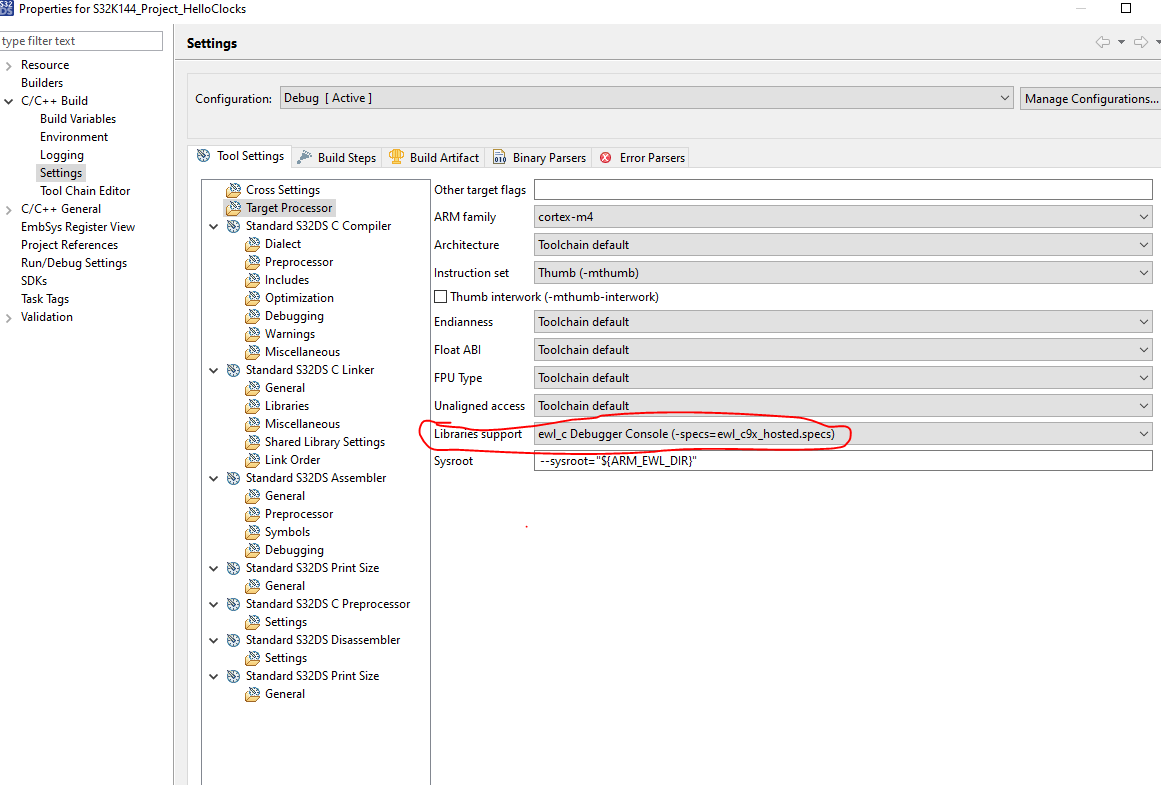
Task: Open the Warnings compiler settings
Action: (x=291, y=333)
